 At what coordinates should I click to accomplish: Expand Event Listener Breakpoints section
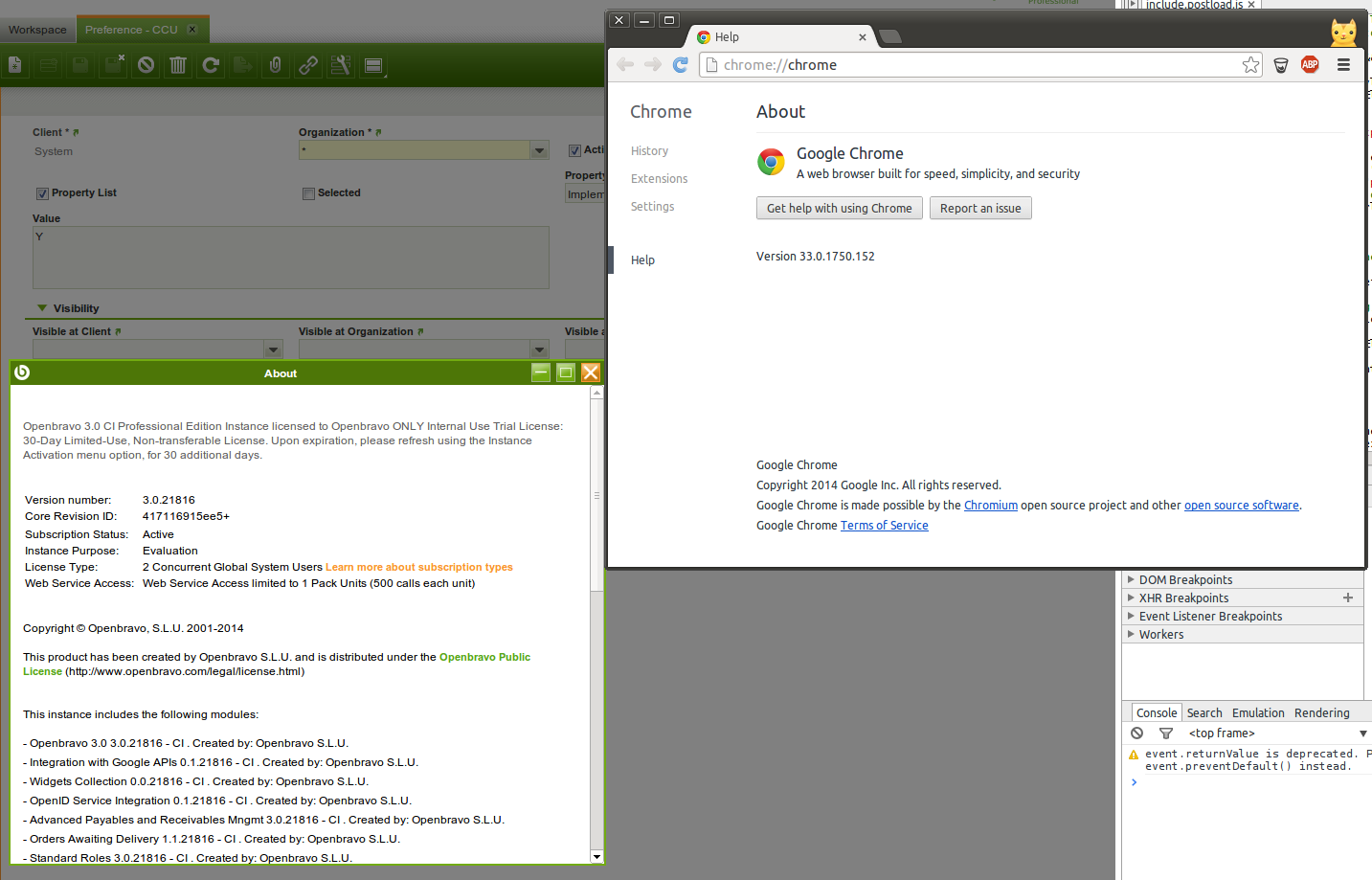pyautogui.click(x=1131, y=616)
